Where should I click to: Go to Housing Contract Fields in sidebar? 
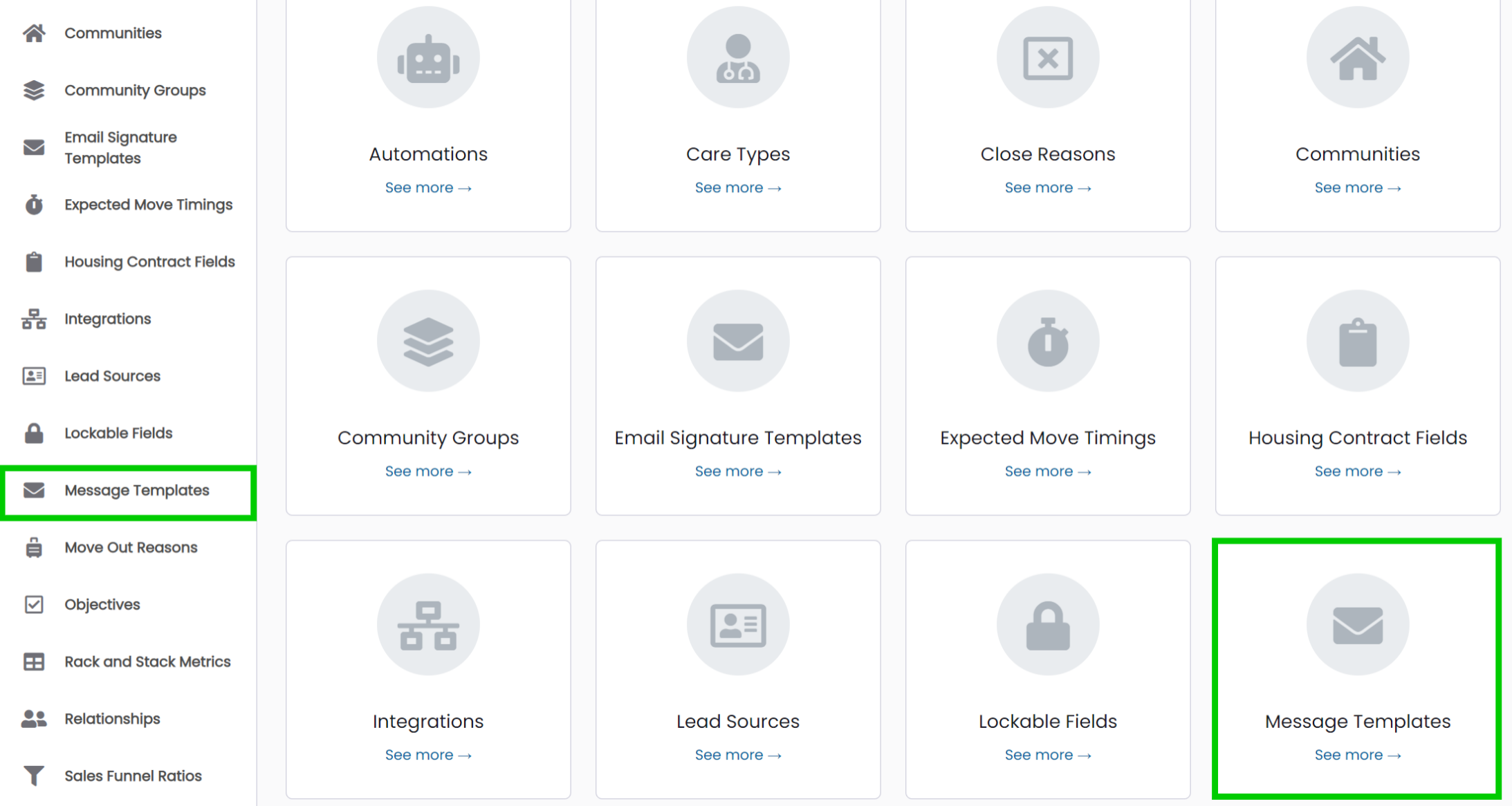(149, 262)
